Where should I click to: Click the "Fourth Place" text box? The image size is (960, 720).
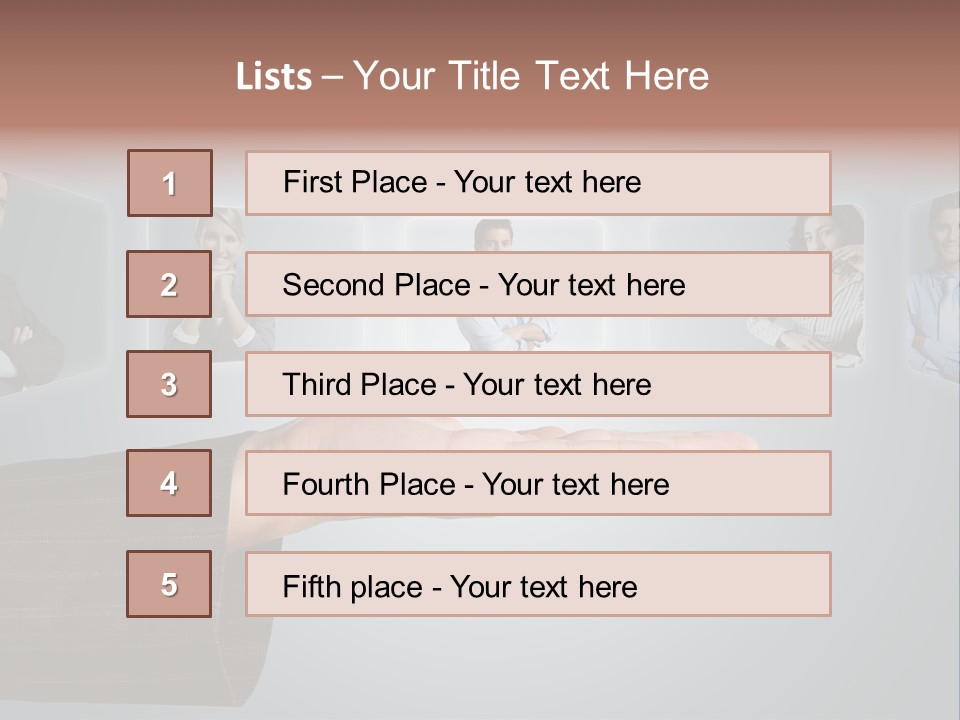[x=538, y=483]
